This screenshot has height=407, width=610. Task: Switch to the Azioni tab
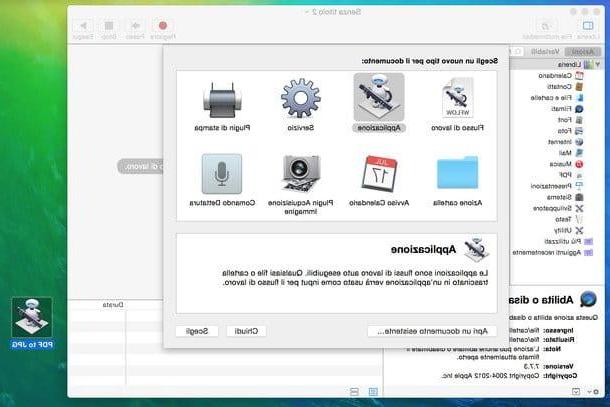[x=583, y=51]
